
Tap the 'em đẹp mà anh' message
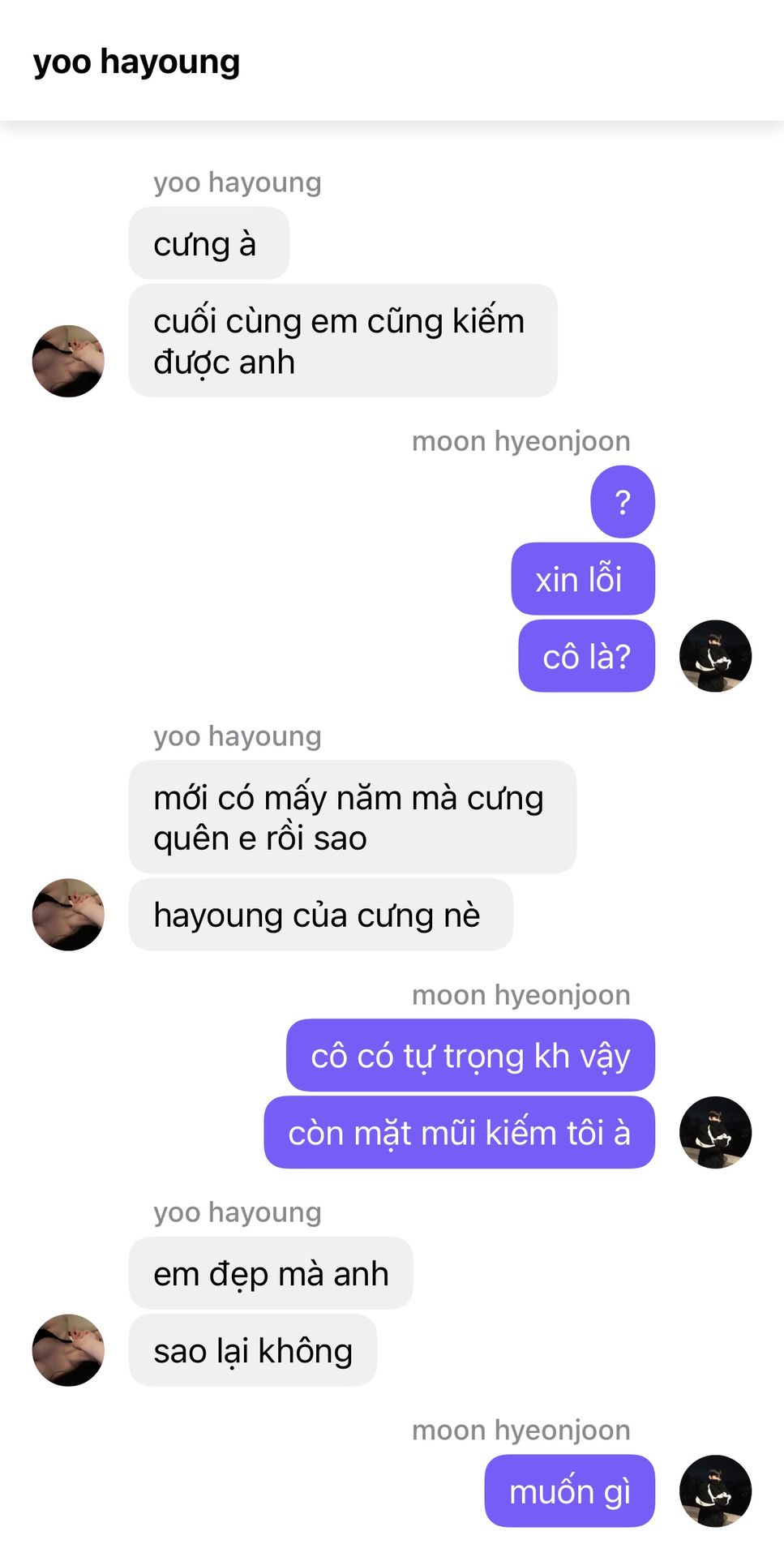tap(271, 1272)
